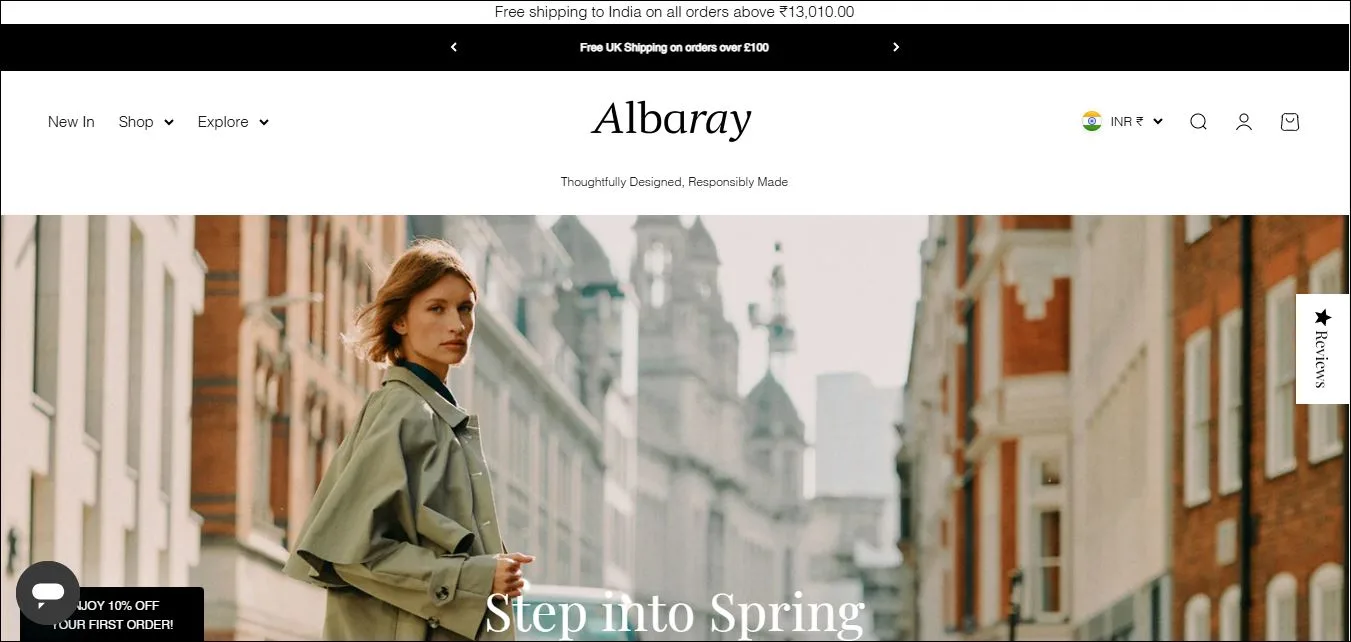Click the India flag icon
The height and width of the screenshot is (642, 1351).
coord(1092,121)
